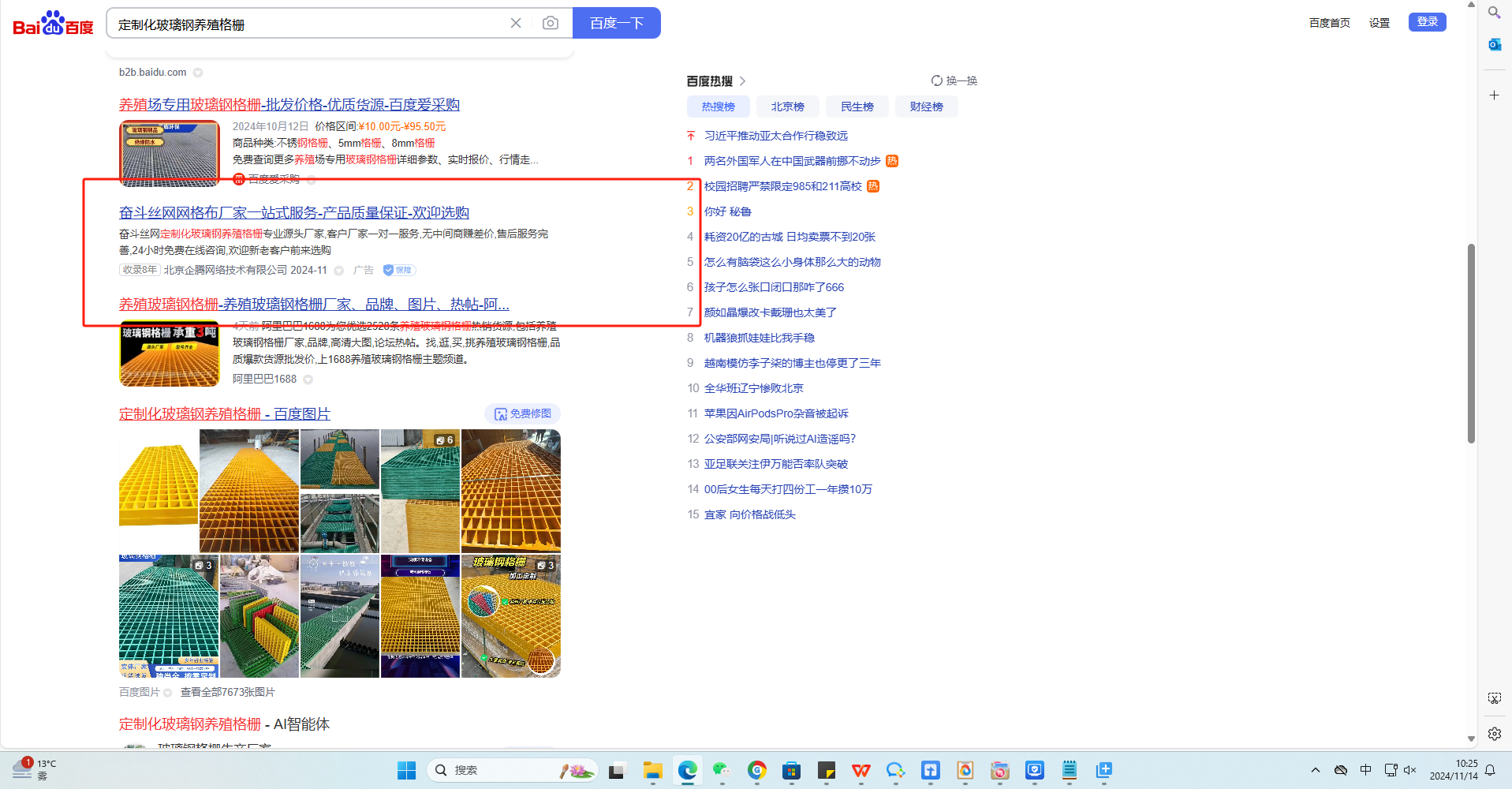Screen dimensions: 1512x789
Task: Toggle the Chinese input method indicator
Action: tap(1365, 770)
